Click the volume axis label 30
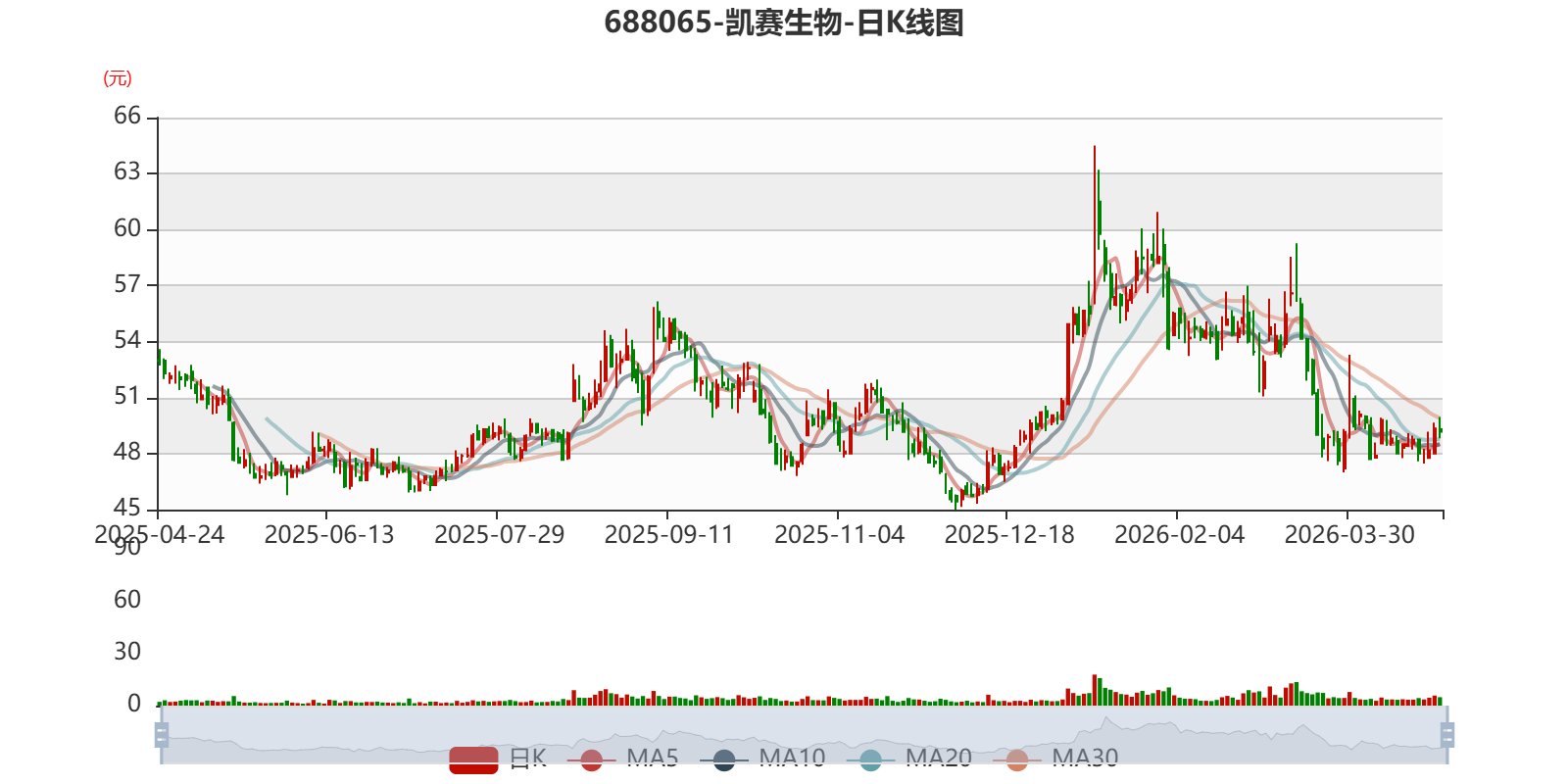This screenshot has width=1568, height=784. [127, 651]
